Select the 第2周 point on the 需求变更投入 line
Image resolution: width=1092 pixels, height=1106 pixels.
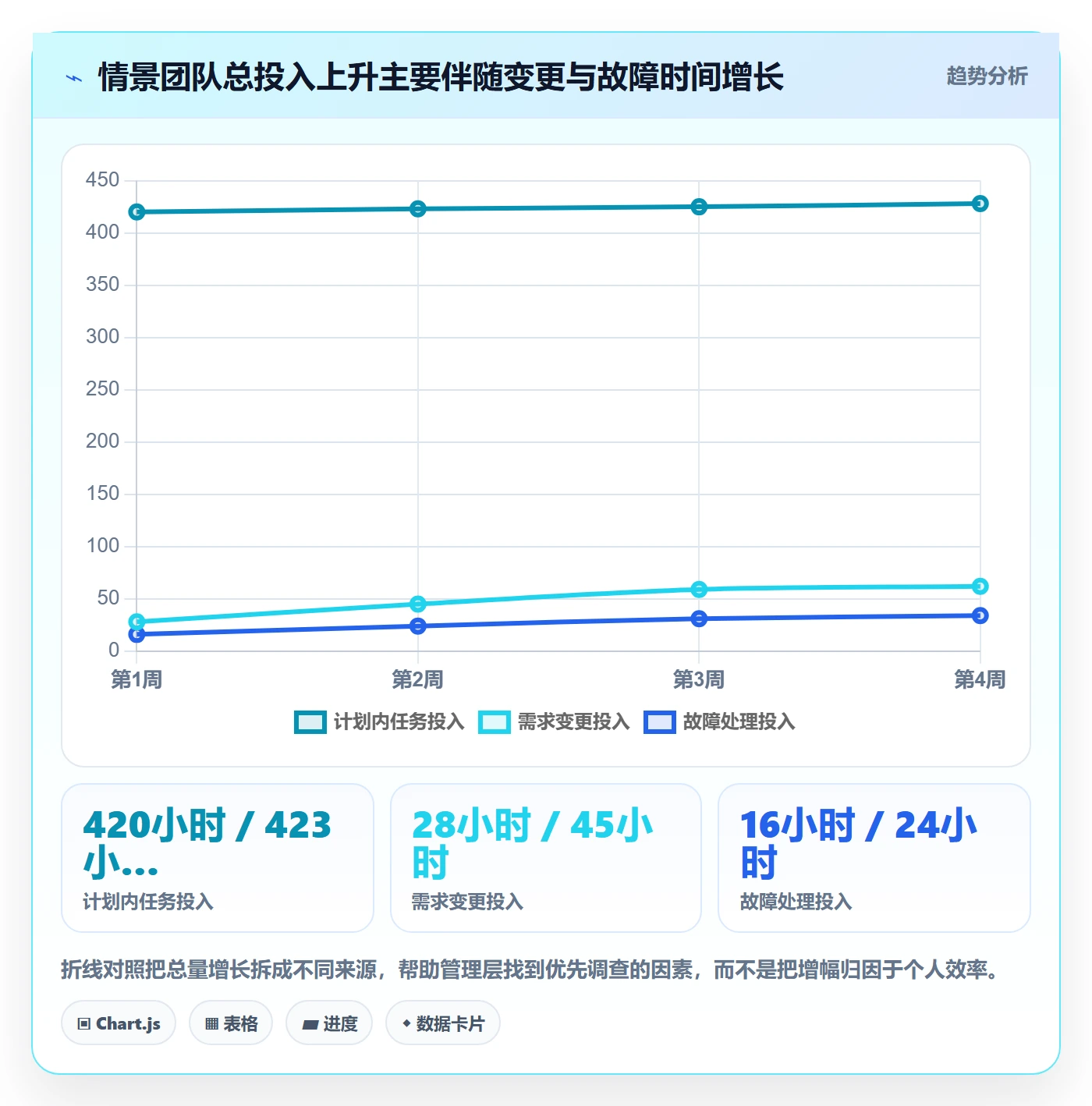click(x=418, y=604)
